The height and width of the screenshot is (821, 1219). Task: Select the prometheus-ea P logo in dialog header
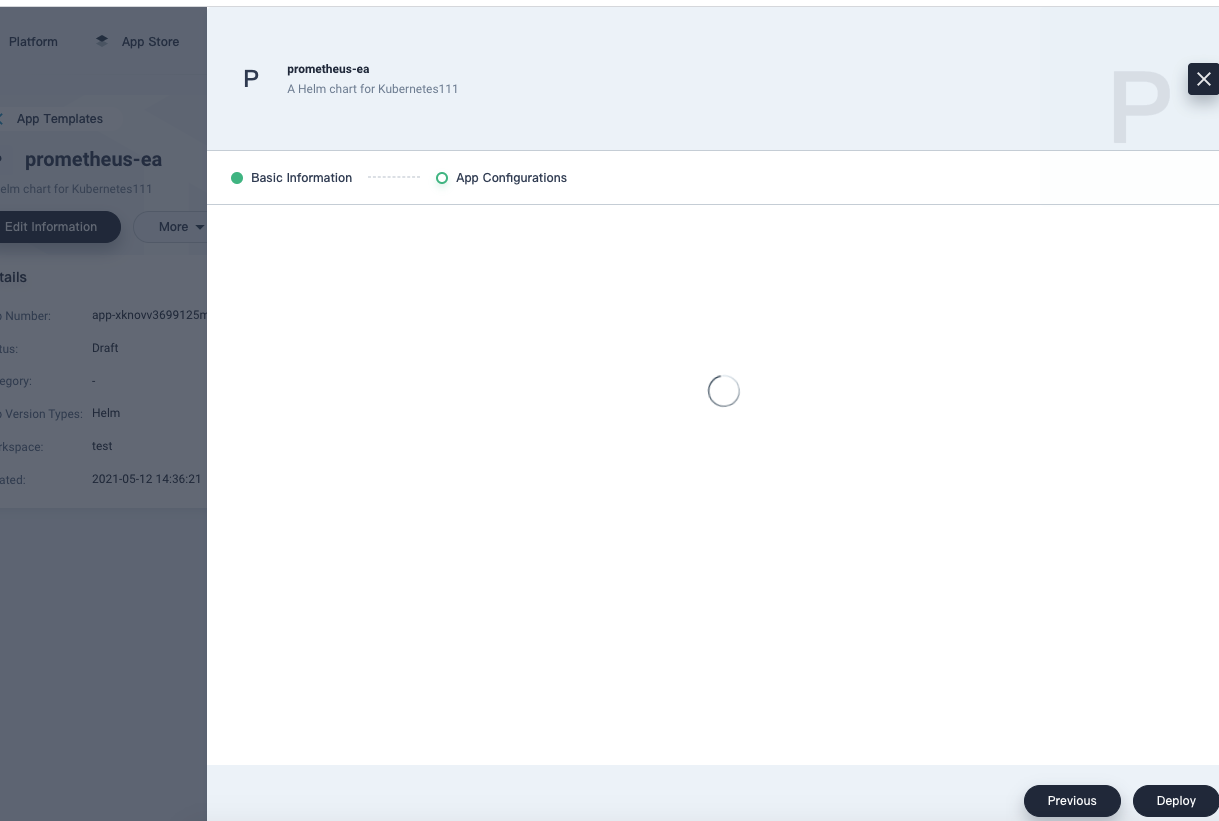pyautogui.click(x=250, y=78)
